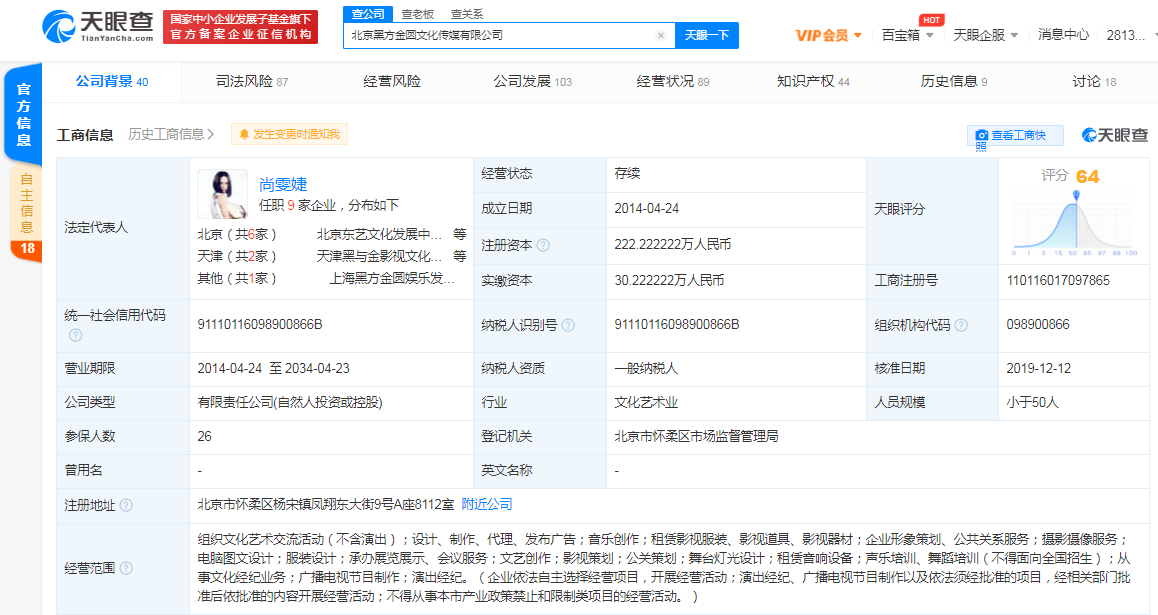Click 工商注册号 value 110116017097865

1058,281
